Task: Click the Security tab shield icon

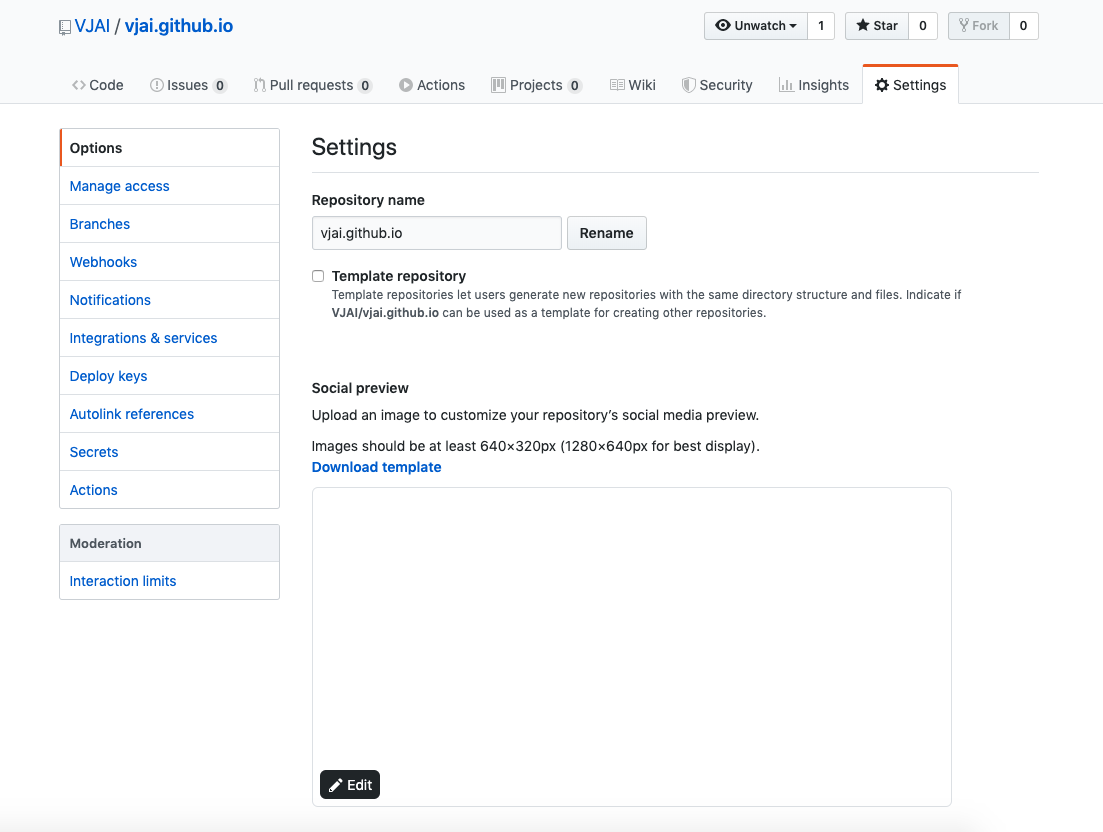Action: (x=689, y=85)
